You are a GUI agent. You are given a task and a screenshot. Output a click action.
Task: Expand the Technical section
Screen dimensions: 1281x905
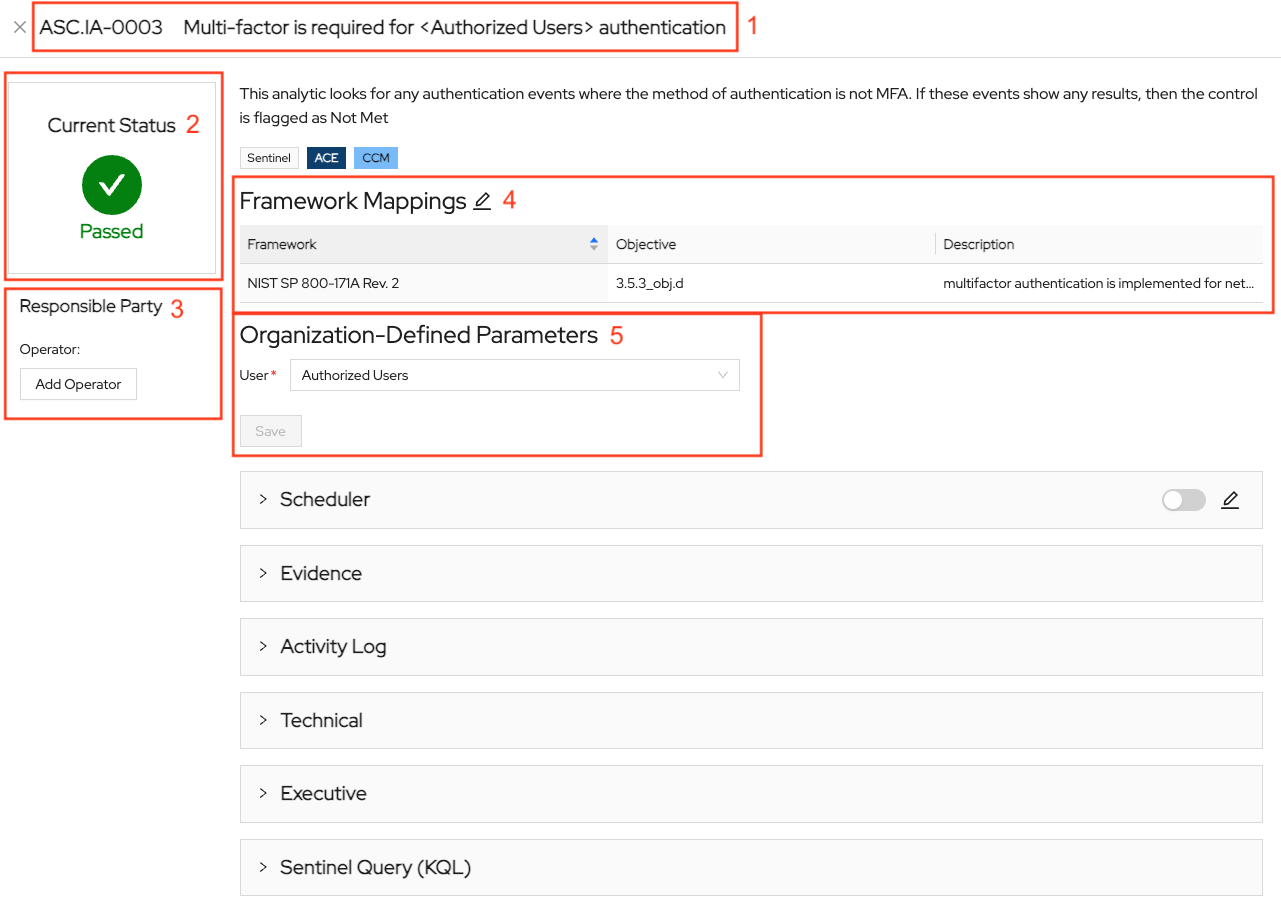pos(751,720)
